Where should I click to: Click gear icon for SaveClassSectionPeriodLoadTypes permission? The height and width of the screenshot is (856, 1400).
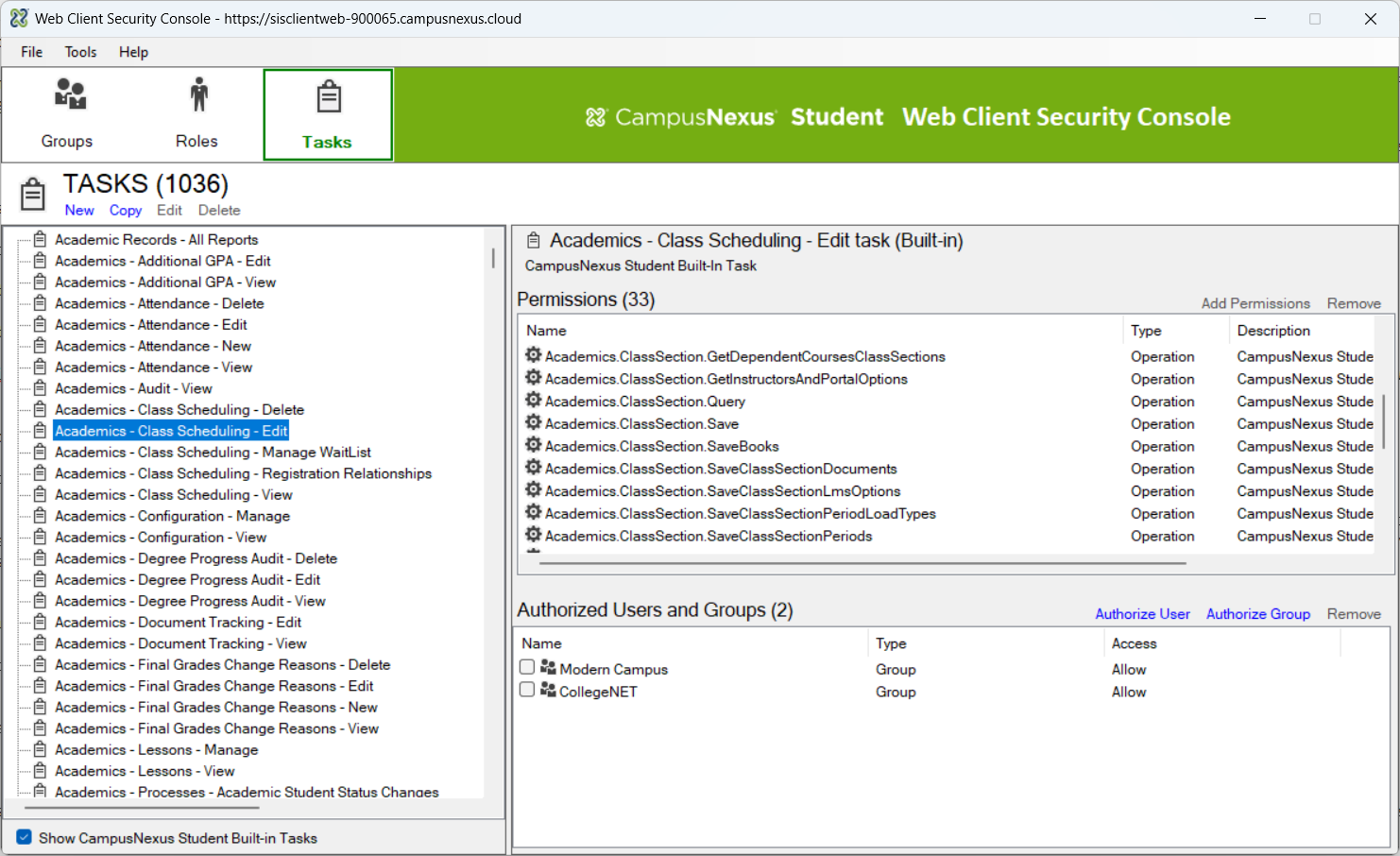(x=534, y=512)
